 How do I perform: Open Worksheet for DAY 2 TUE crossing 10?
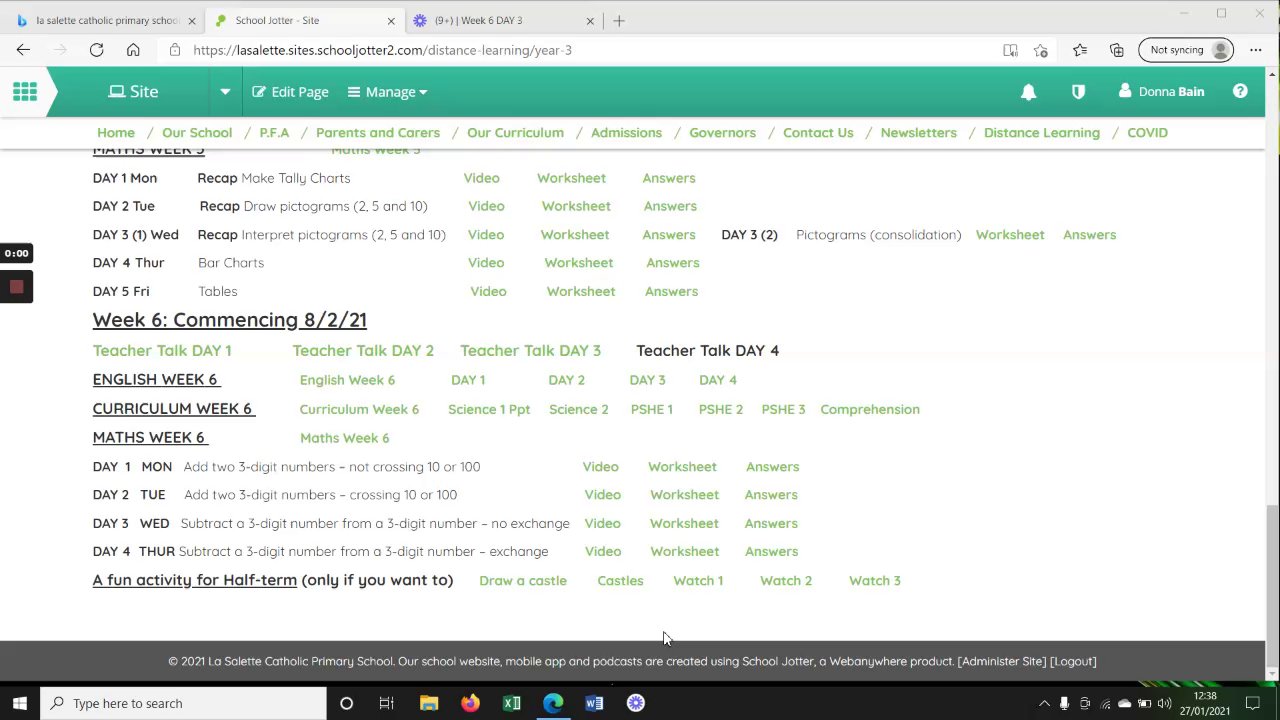point(684,495)
